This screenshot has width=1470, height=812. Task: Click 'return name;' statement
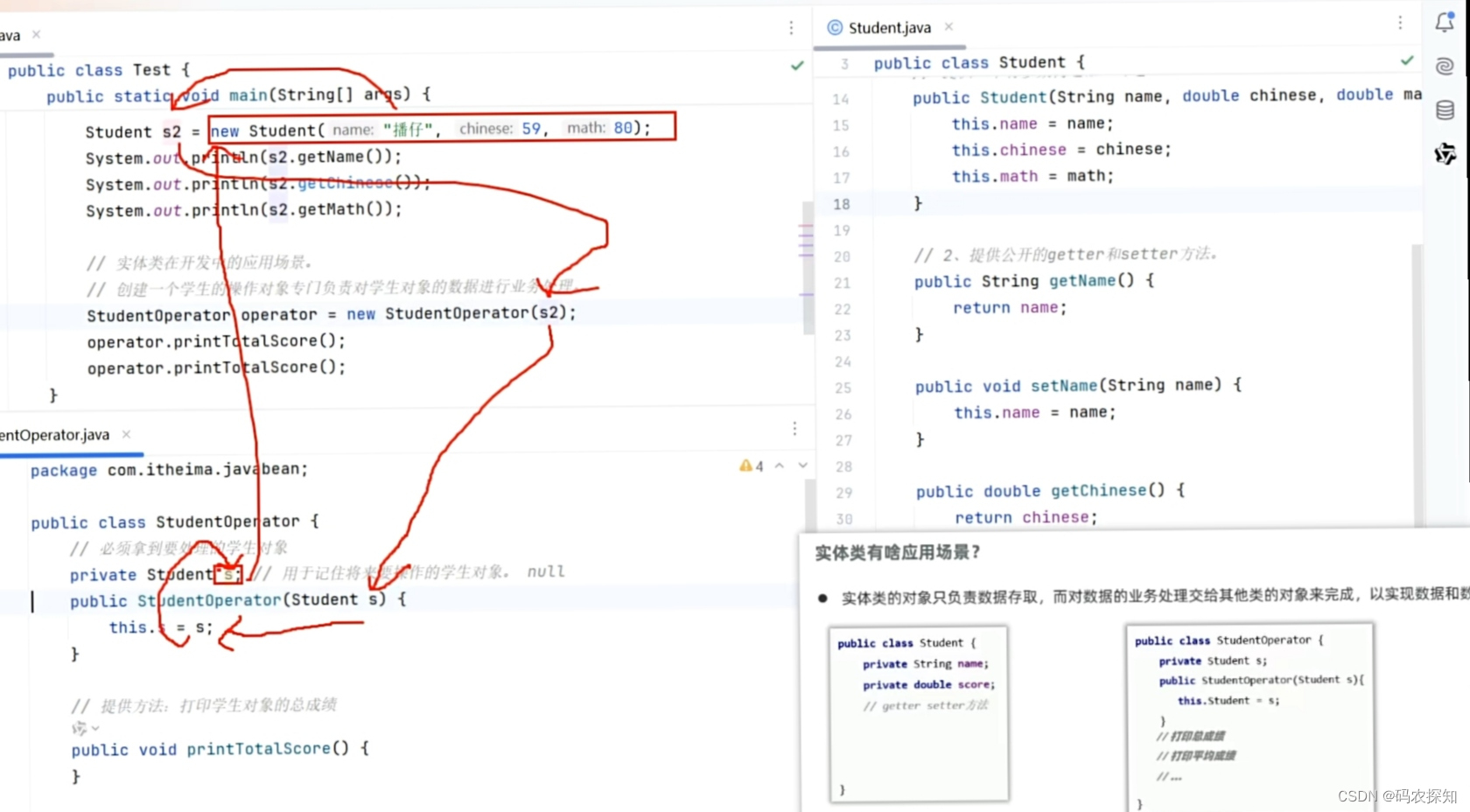coord(1010,307)
